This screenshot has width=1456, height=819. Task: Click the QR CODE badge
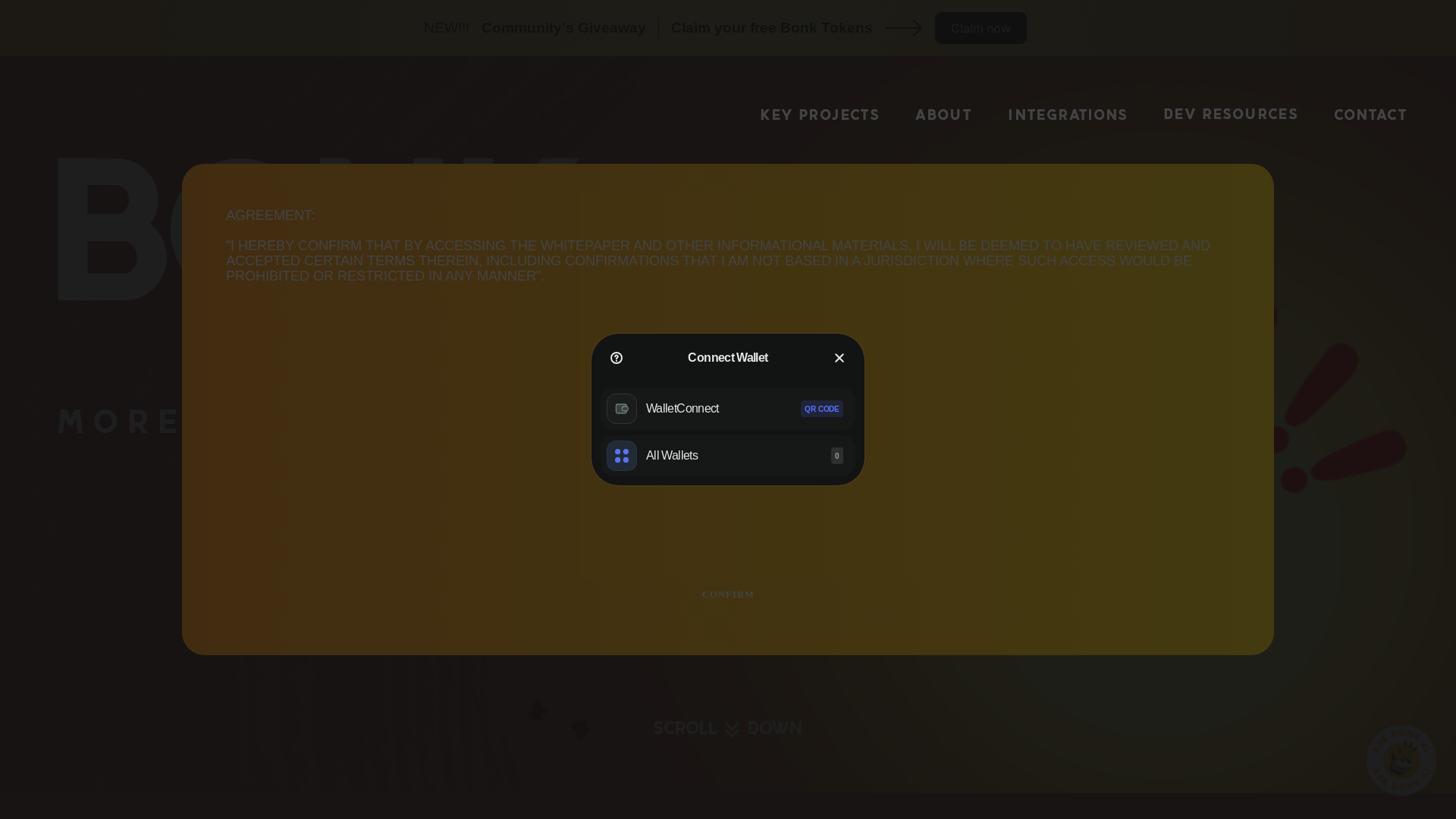[x=822, y=409]
